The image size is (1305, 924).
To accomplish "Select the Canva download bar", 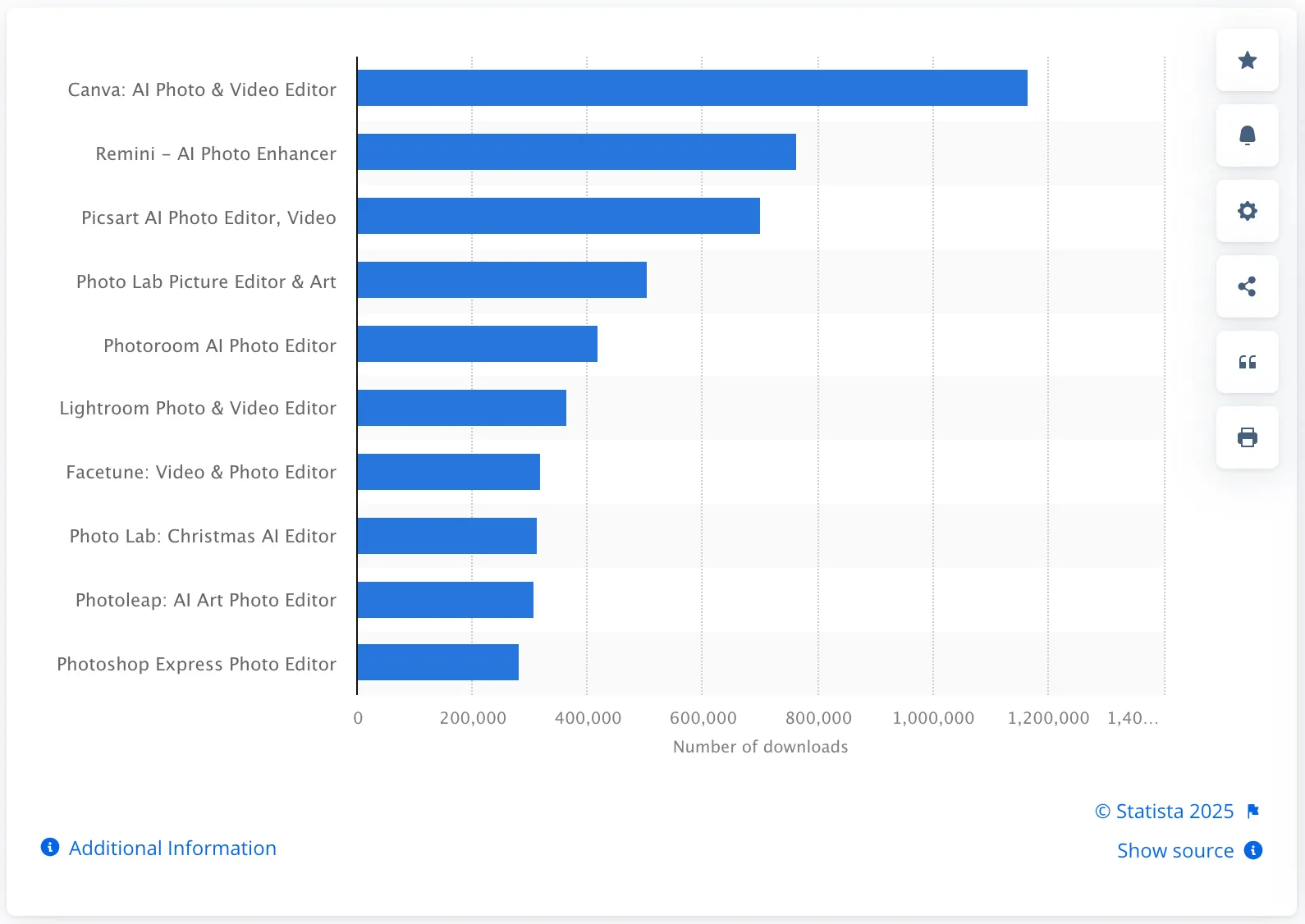I will (x=692, y=88).
